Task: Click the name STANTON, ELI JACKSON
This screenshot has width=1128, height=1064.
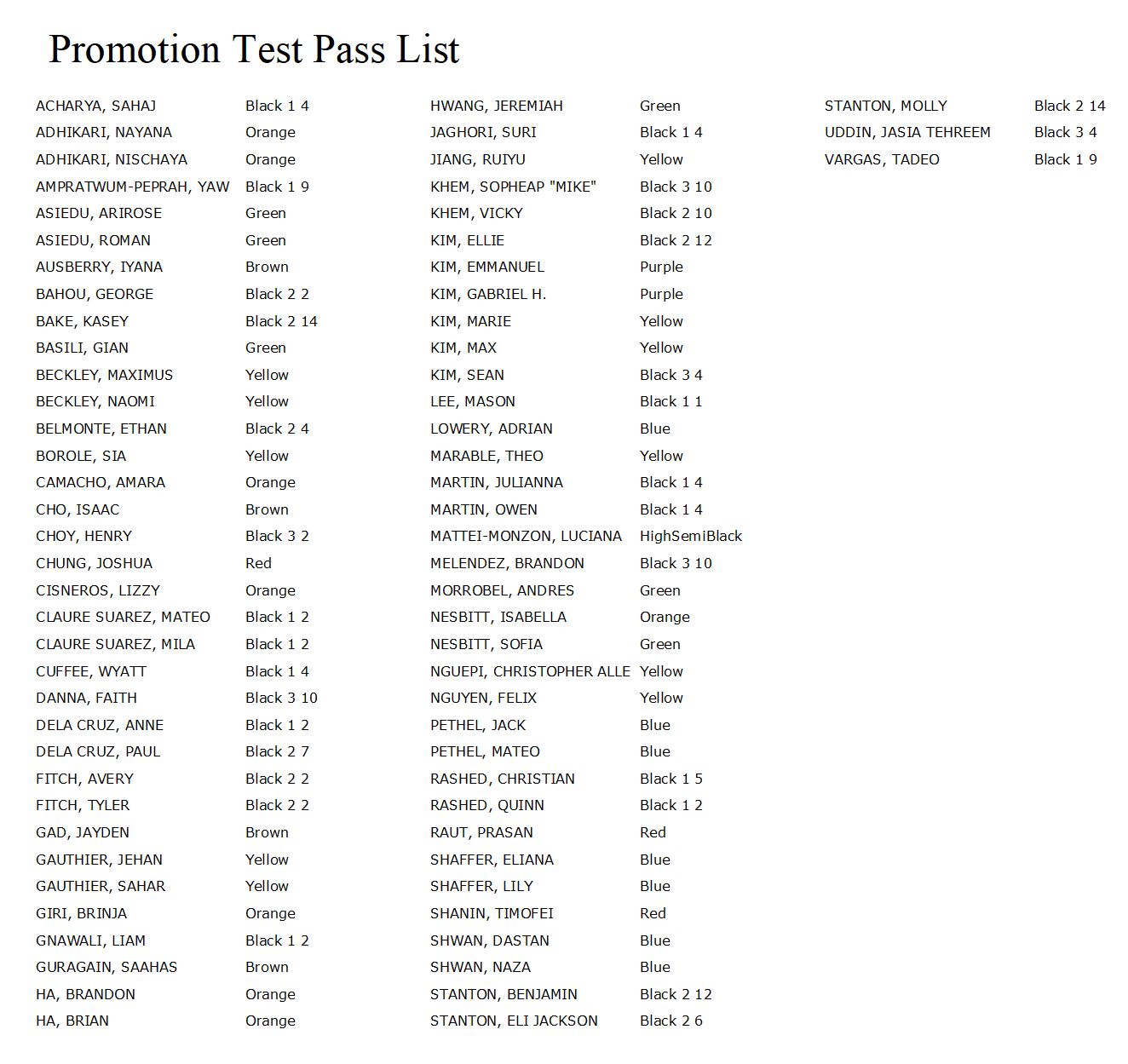Action: pos(514,1021)
